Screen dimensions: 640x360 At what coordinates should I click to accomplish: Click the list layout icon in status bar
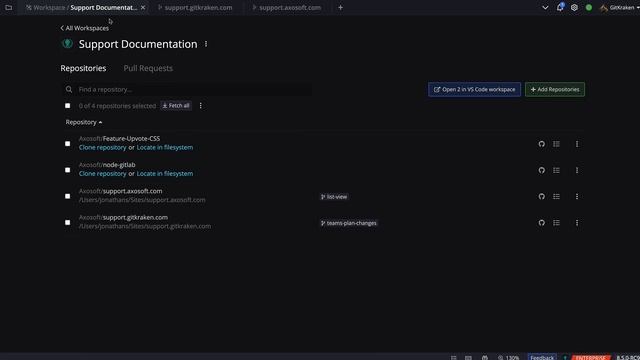click(453, 358)
